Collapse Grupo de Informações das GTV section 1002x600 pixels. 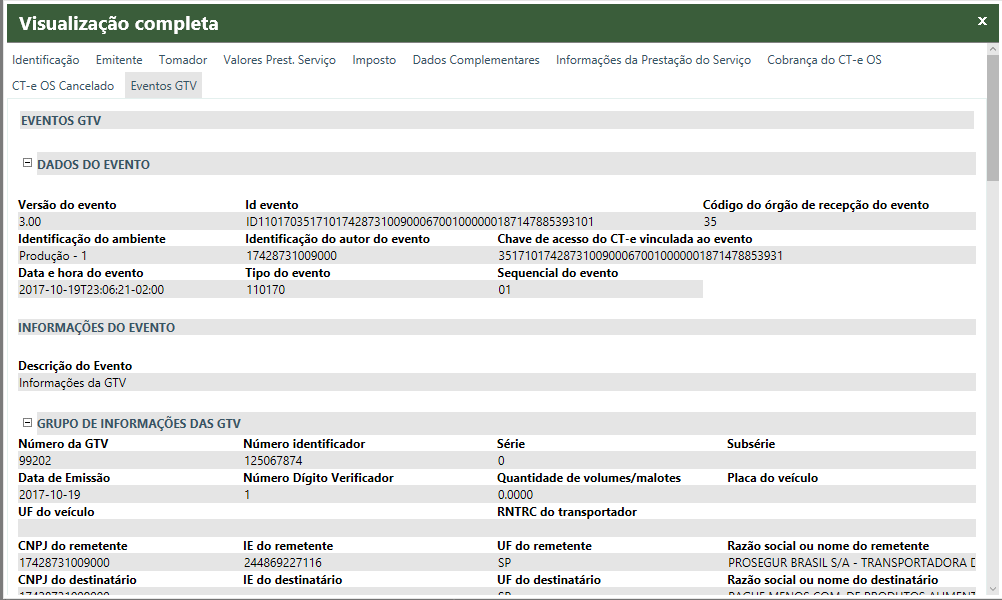tap(27, 423)
